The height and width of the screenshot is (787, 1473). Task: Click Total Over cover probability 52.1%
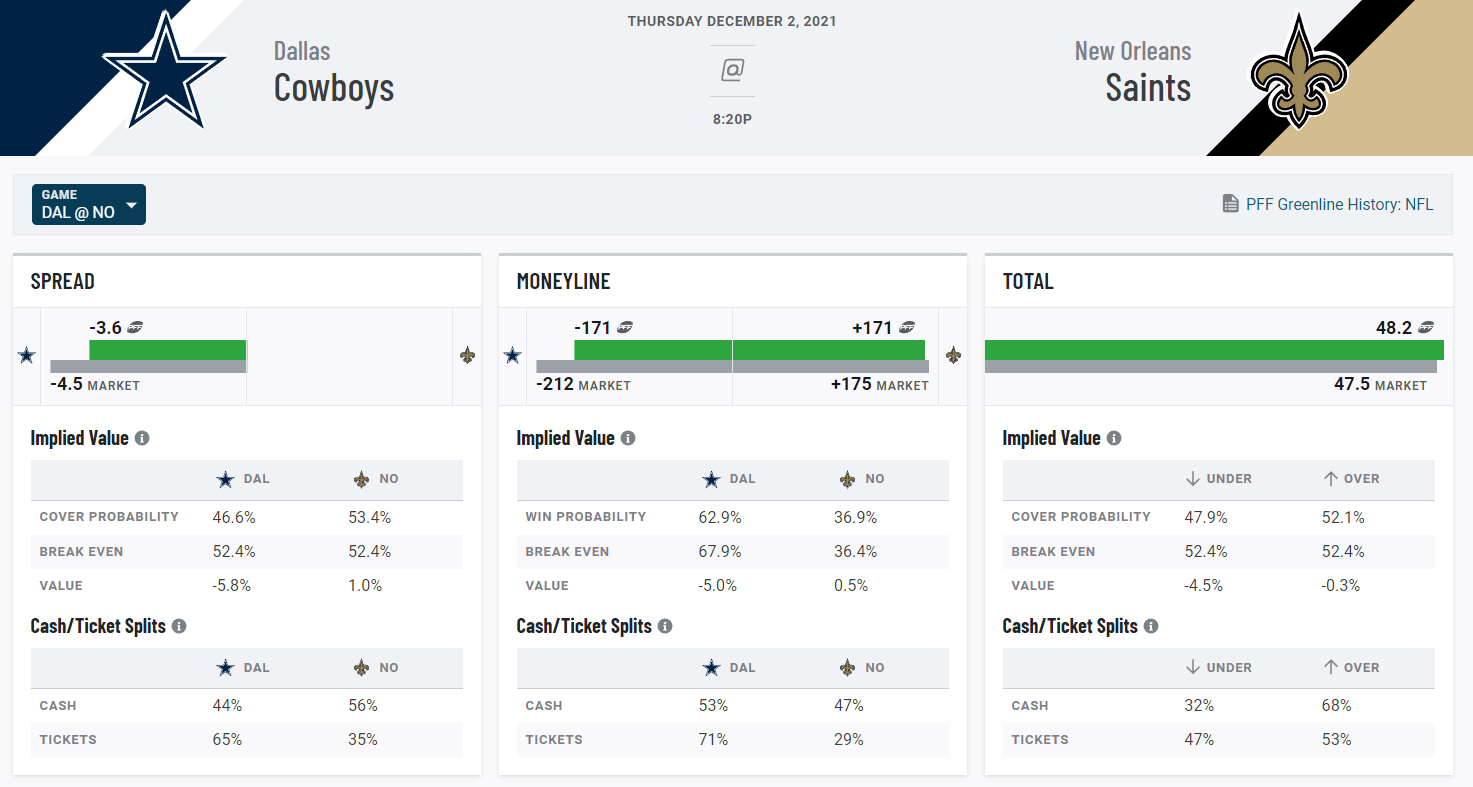1342,517
